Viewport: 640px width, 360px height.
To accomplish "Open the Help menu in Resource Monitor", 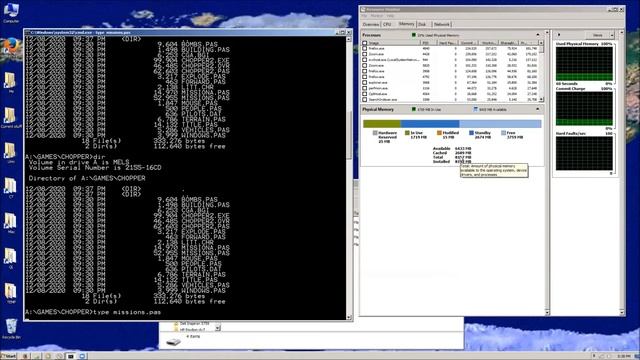I will pyautogui.click(x=390, y=16).
